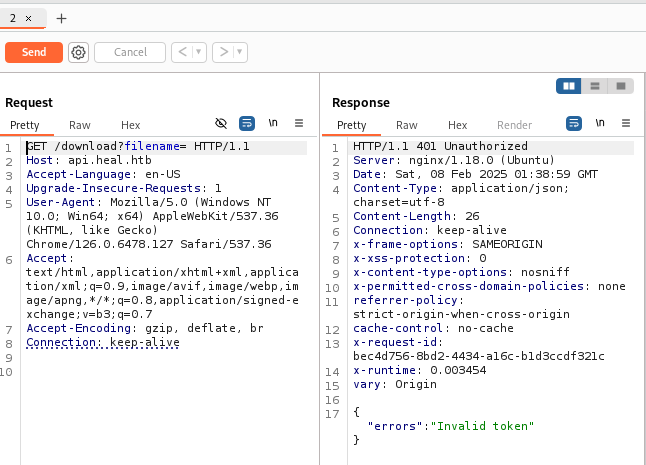
Task: Expand the back history dropdown arrow
Action: coord(198,52)
